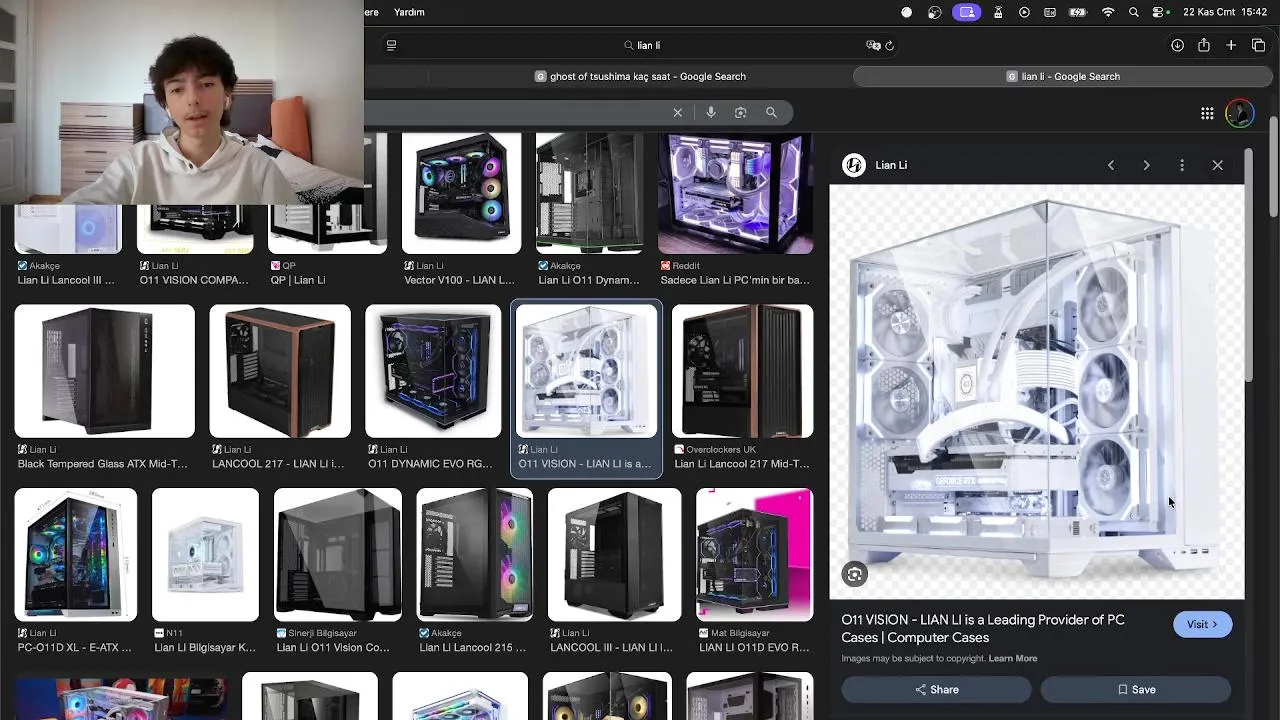Clear the Google search box with X
This screenshot has height=720, width=1280.
click(677, 113)
